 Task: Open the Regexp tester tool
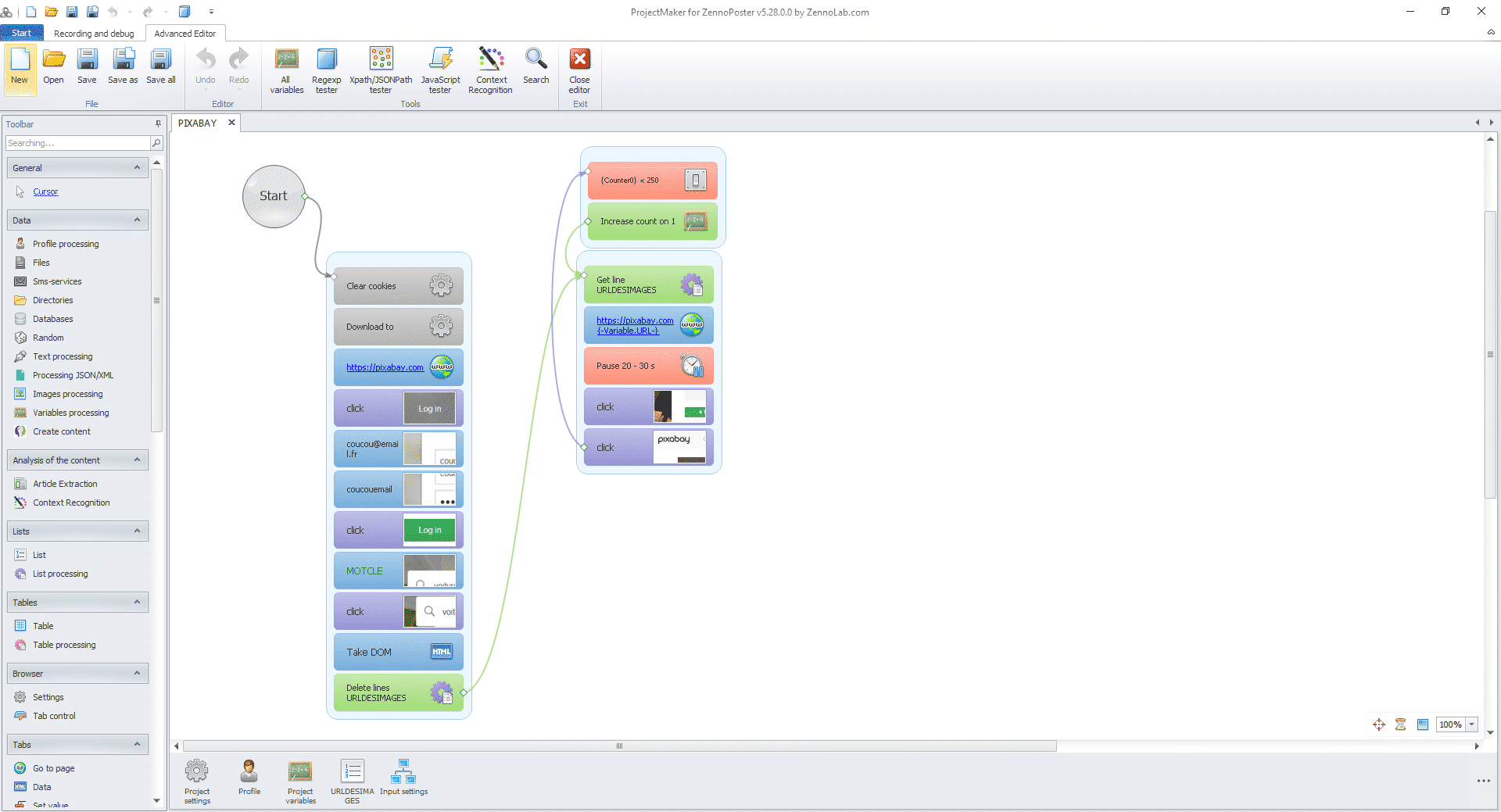tap(326, 70)
